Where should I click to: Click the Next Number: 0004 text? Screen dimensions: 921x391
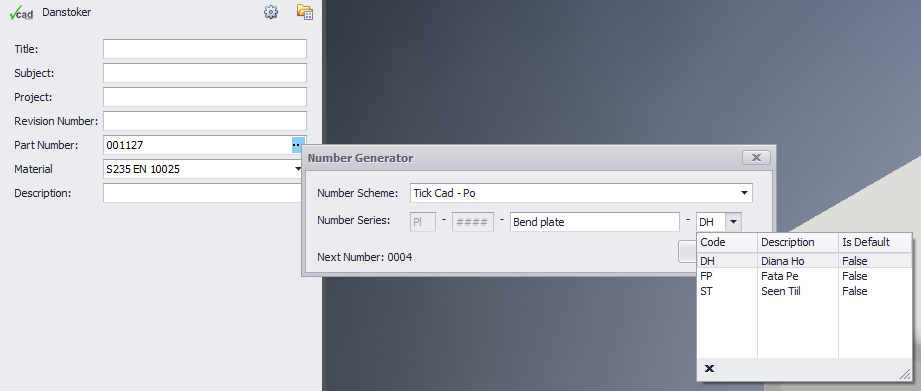click(x=365, y=257)
